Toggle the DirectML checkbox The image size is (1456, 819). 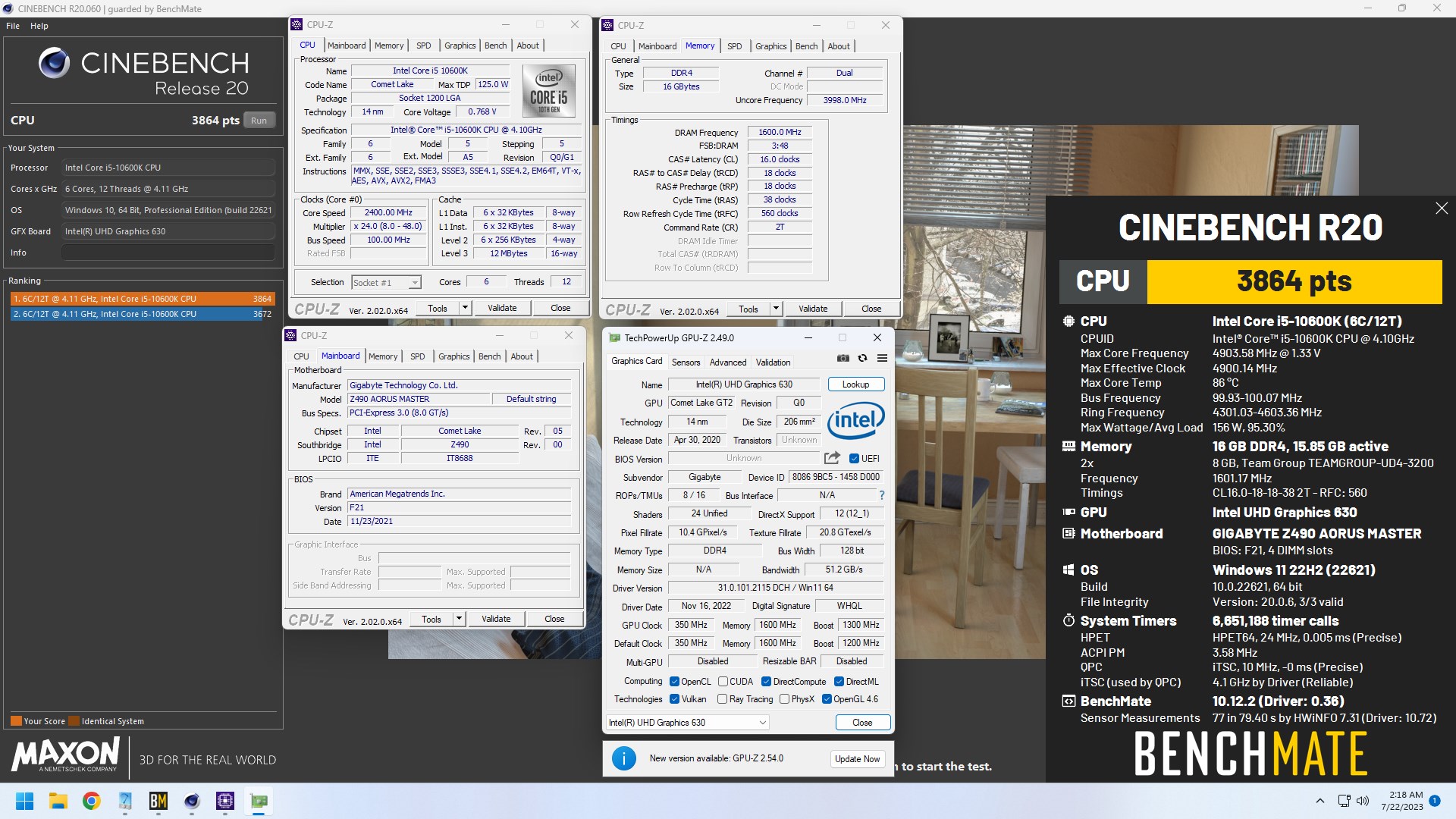[839, 681]
